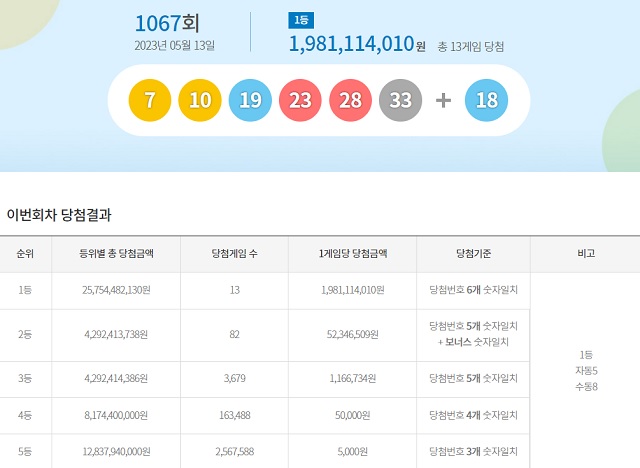Image resolution: width=640 pixels, height=468 pixels.
Task: Click per-game prize 50,000원
Action: [x=353, y=415]
